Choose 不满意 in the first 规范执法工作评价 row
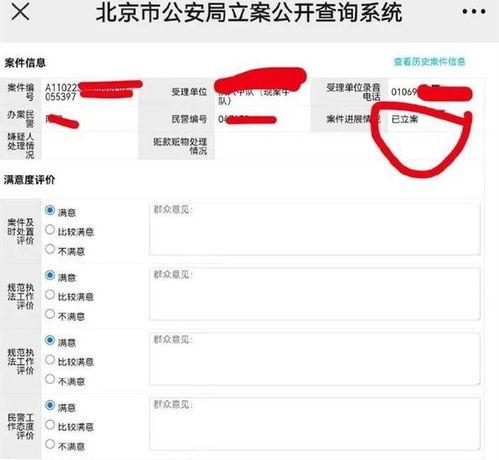499x460 pixels. pos(50,314)
